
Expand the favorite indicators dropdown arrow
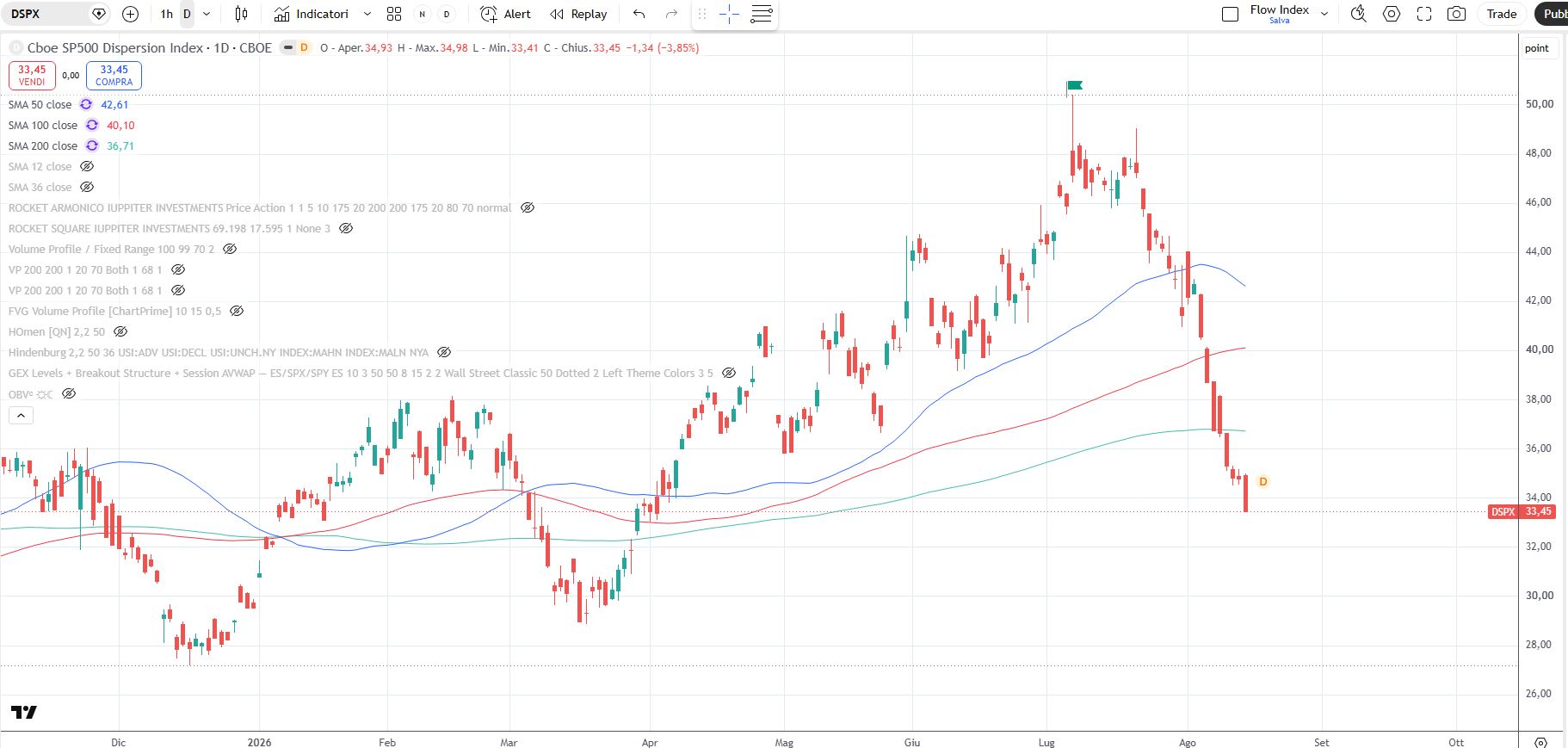[x=367, y=14]
